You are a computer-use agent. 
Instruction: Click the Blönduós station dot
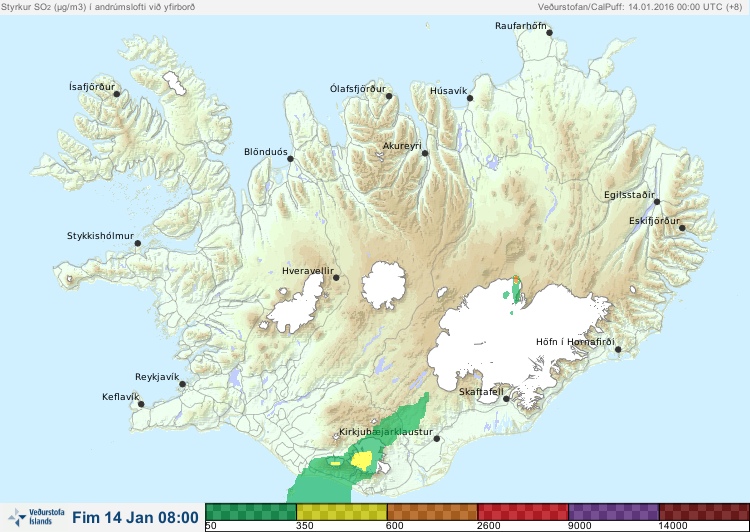pos(290,158)
